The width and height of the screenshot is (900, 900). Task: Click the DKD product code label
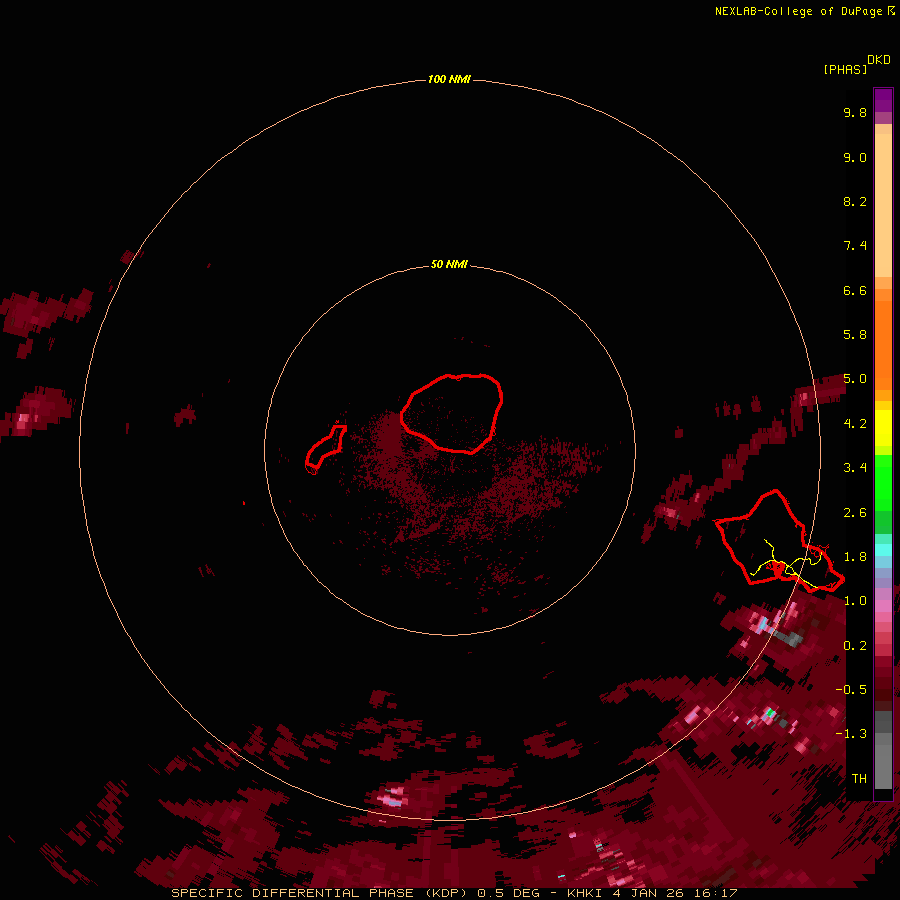[x=879, y=60]
